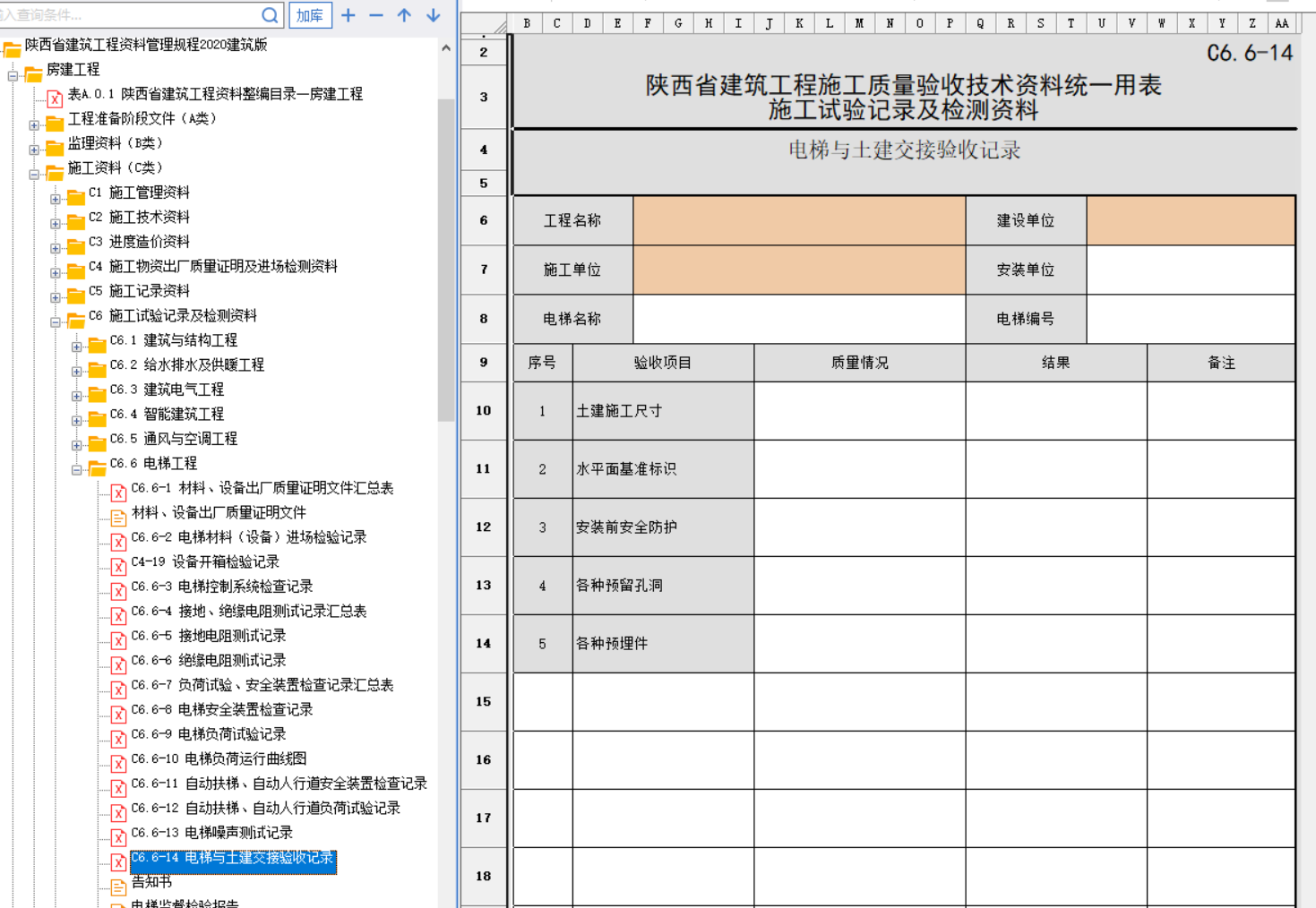Click the search magnifier icon
The height and width of the screenshot is (908, 1316).
[x=270, y=15]
